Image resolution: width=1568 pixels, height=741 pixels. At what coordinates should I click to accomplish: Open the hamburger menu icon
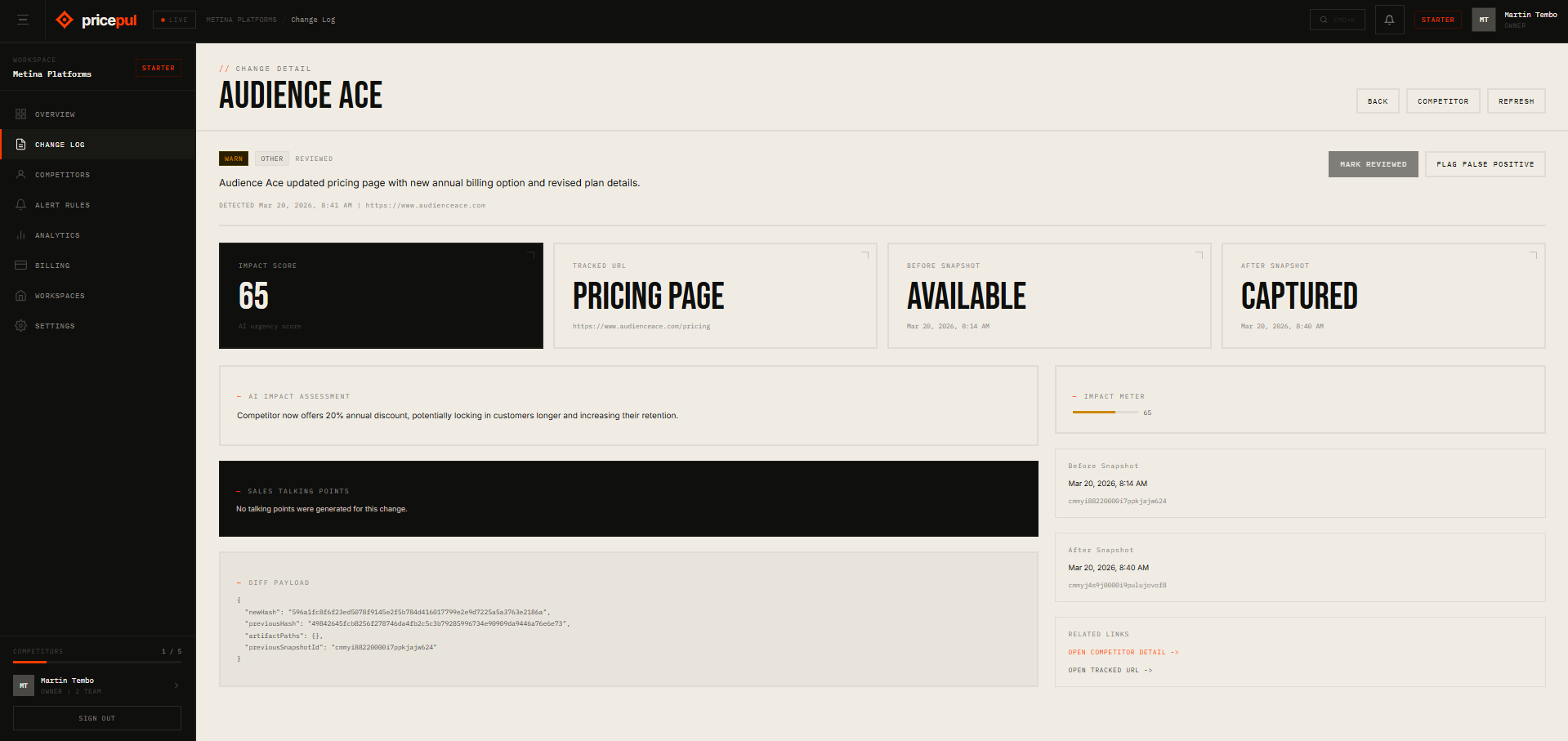(23, 20)
